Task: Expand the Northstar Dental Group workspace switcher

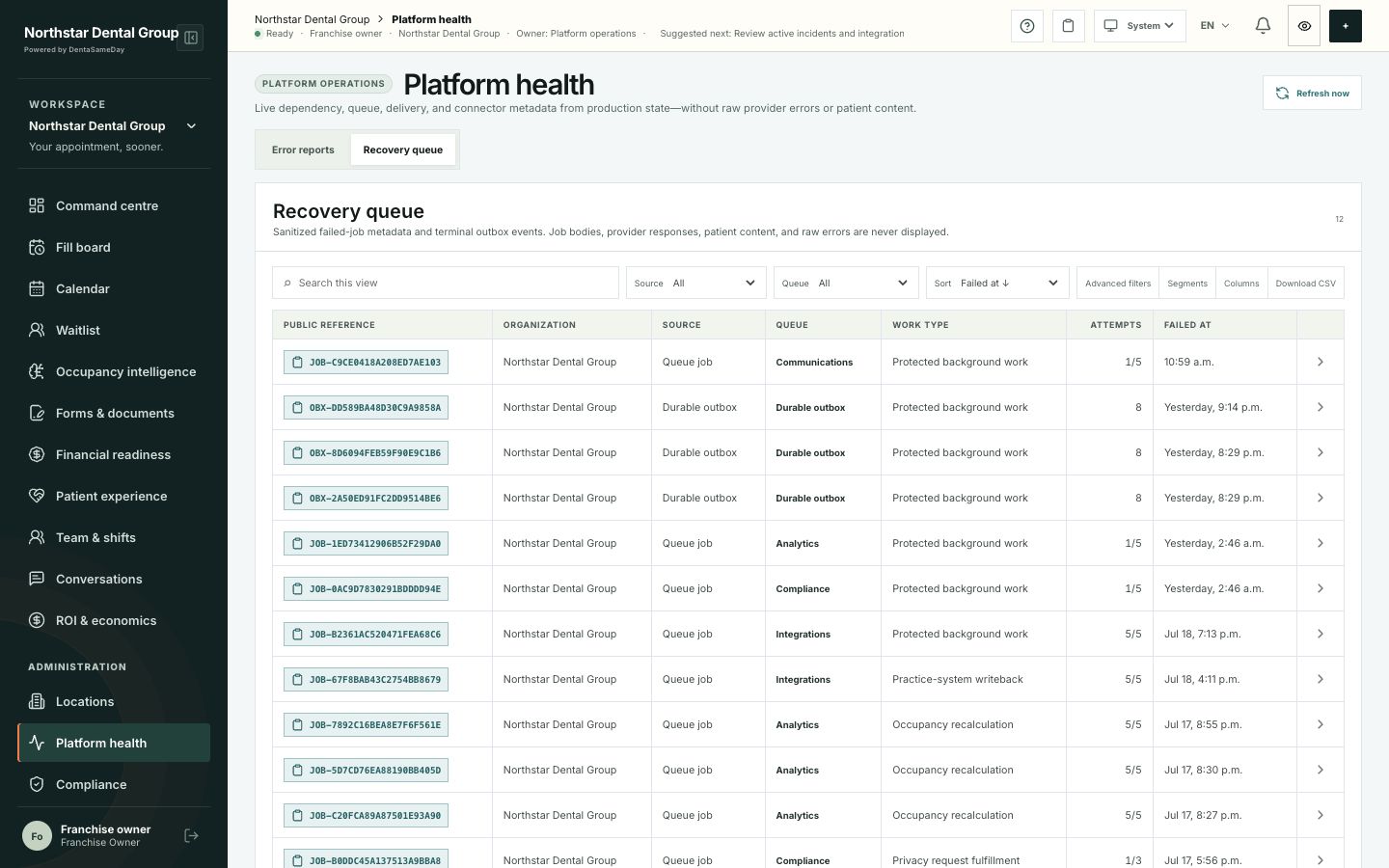Action: pyautogui.click(x=114, y=126)
